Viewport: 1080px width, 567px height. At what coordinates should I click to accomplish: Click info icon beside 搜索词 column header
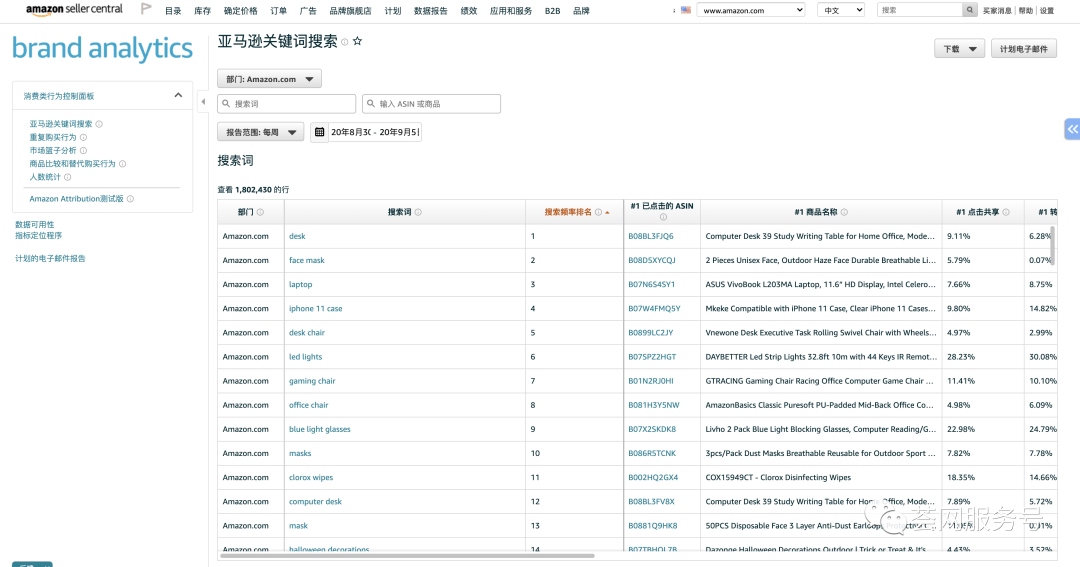click(418, 212)
